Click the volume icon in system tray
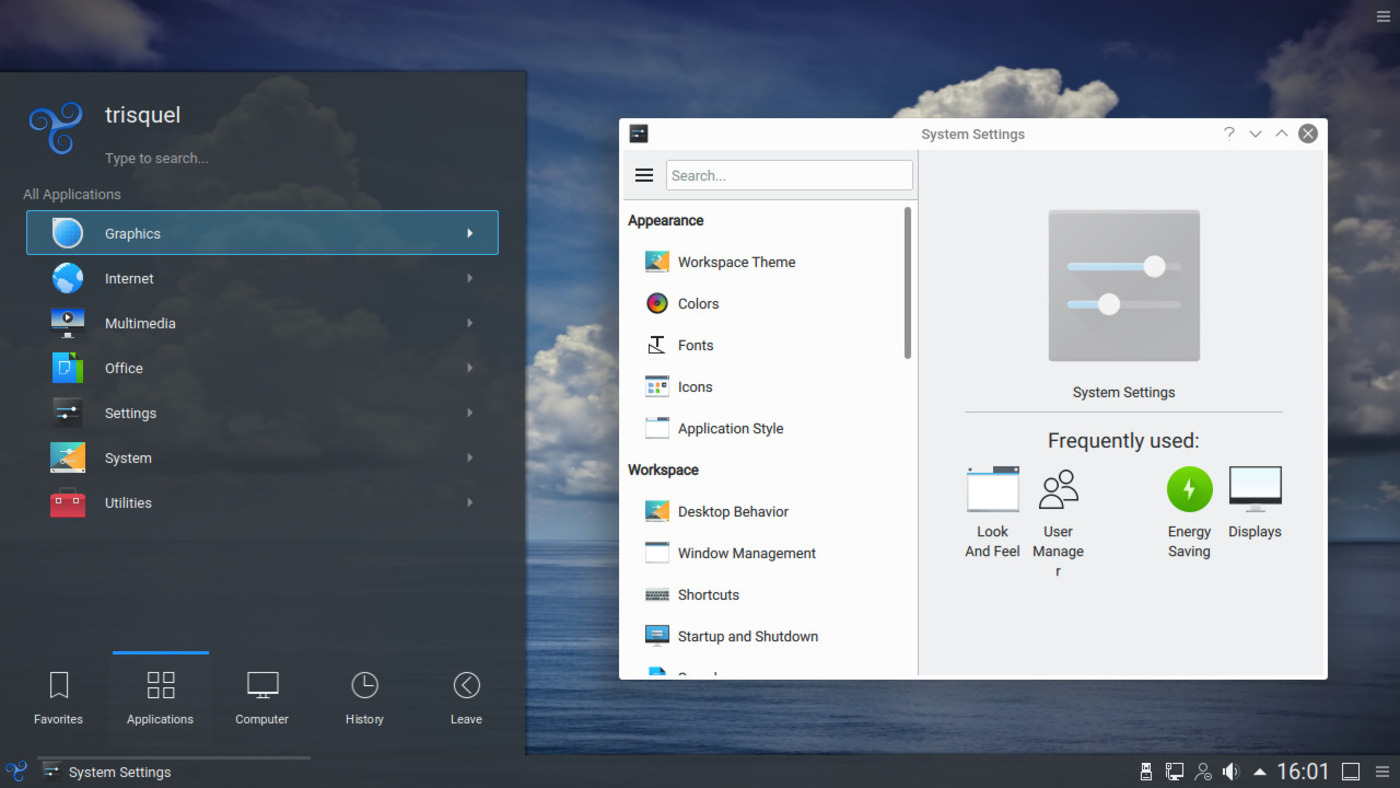The image size is (1400, 788). click(x=1231, y=771)
